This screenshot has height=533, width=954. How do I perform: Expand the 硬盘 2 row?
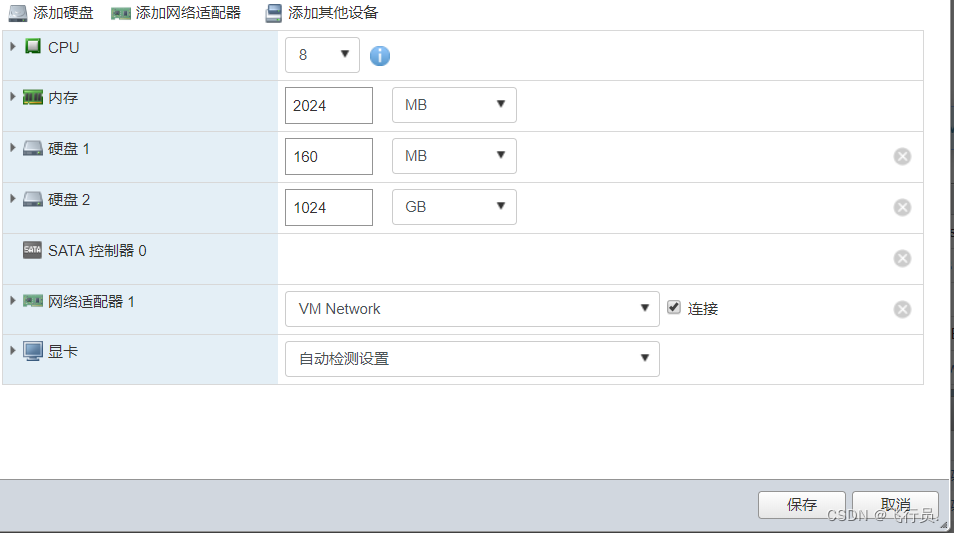[12, 199]
